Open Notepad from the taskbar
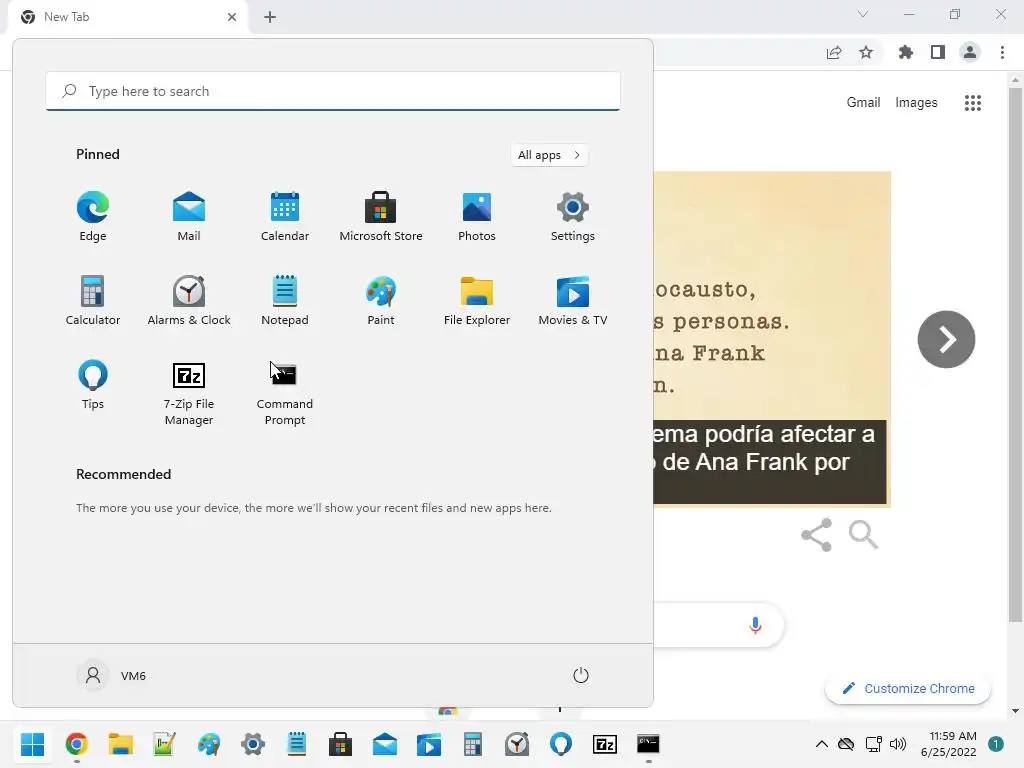Viewport: 1024px width, 768px height. click(296, 744)
